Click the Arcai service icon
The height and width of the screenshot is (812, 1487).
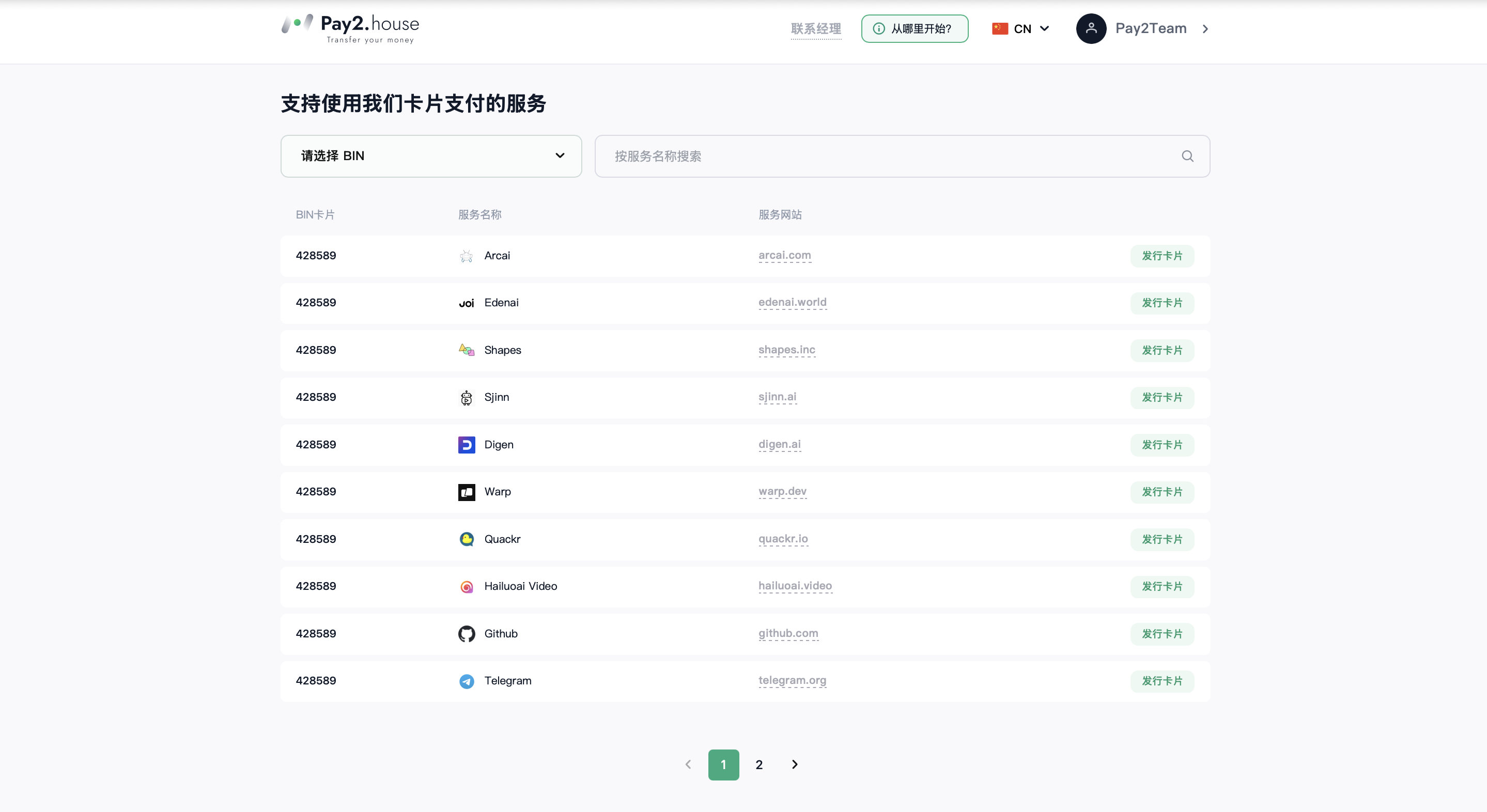tap(467, 256)
